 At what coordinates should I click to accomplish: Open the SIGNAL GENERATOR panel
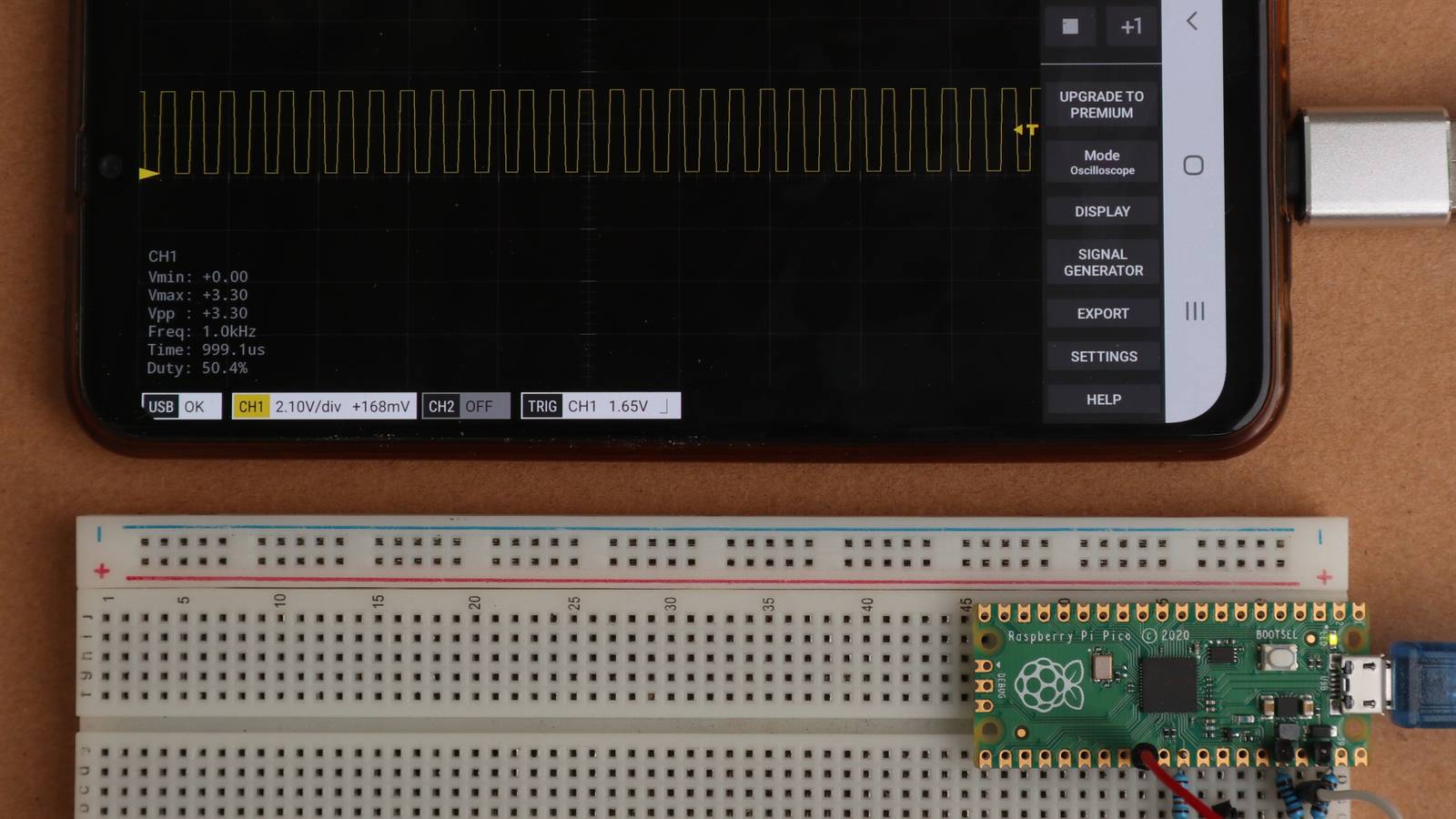click(1103, 262)
